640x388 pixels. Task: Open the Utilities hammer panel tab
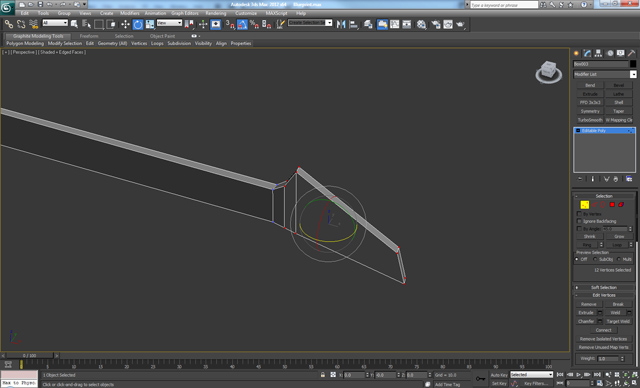(x=631, y=53)
